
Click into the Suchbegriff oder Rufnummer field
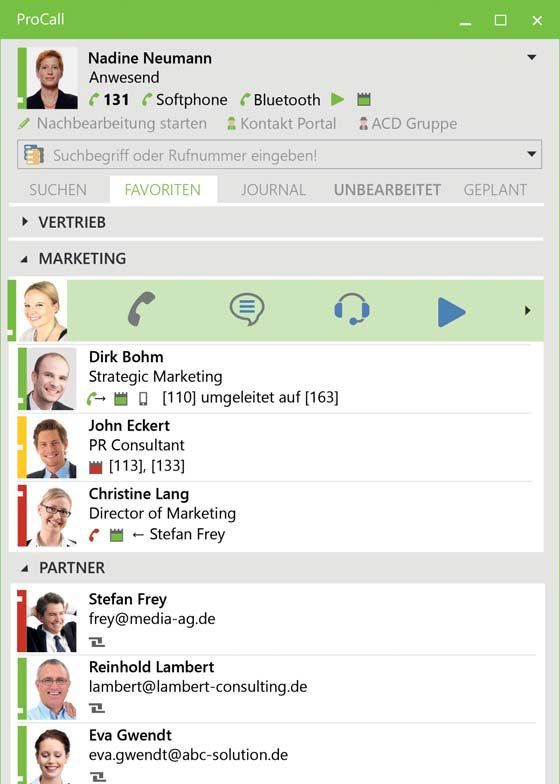[x=280, y=154]
